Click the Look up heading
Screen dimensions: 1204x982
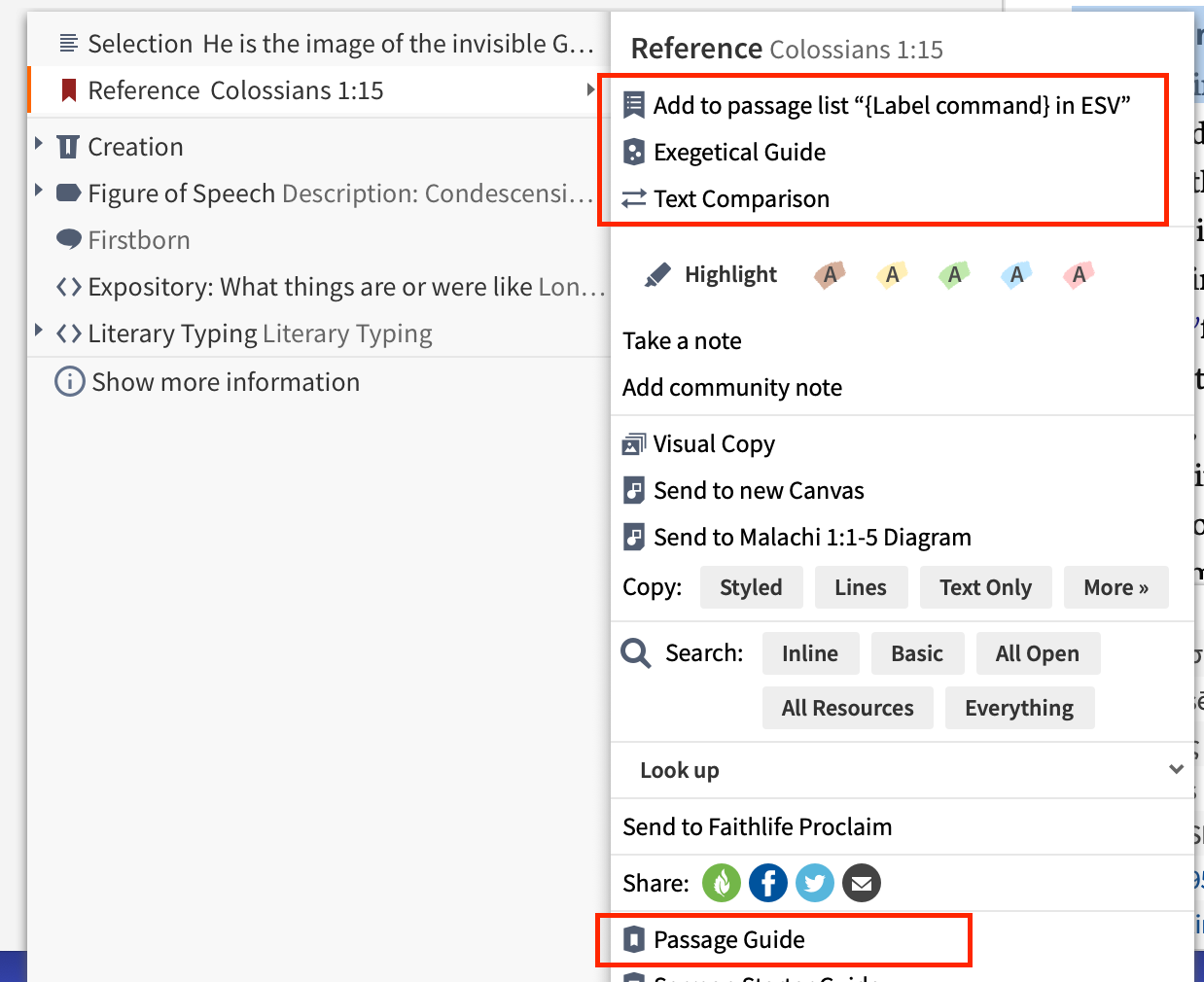click(x=680, y=770)
